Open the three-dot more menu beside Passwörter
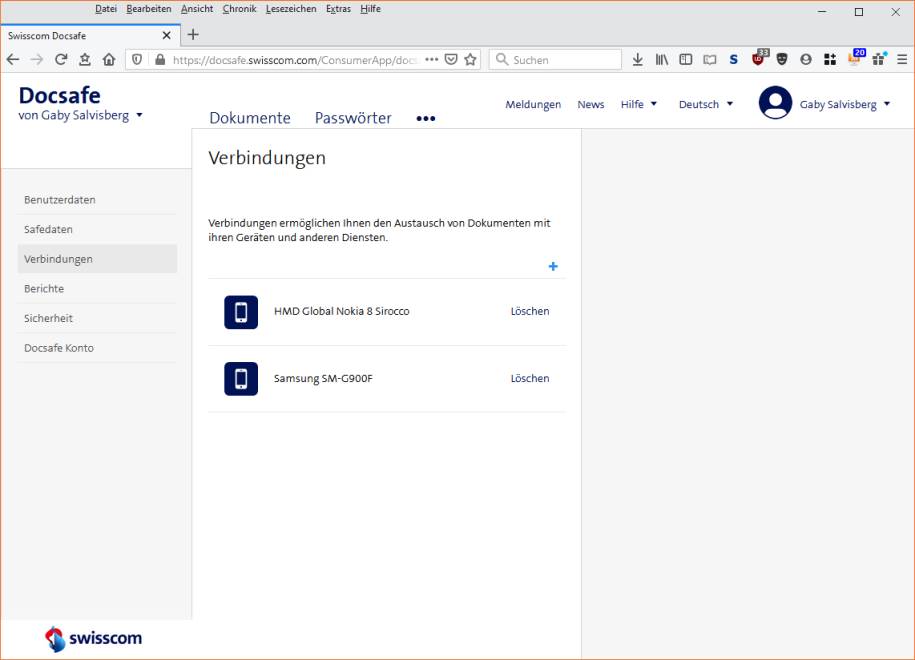Image resolution: width=915 pixels, height=660 pixels. 426,118
